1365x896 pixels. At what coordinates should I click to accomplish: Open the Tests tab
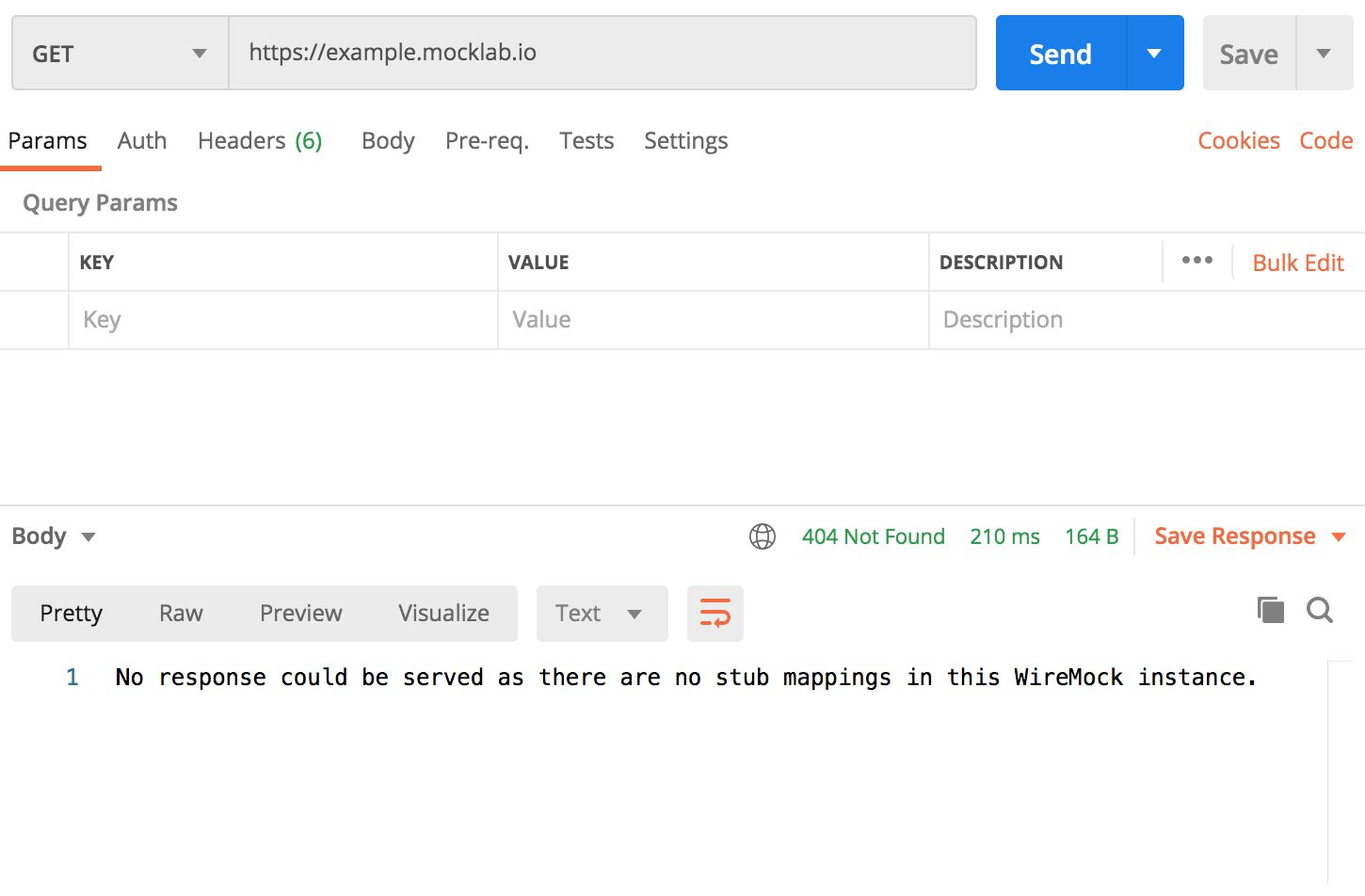[586, 141]
